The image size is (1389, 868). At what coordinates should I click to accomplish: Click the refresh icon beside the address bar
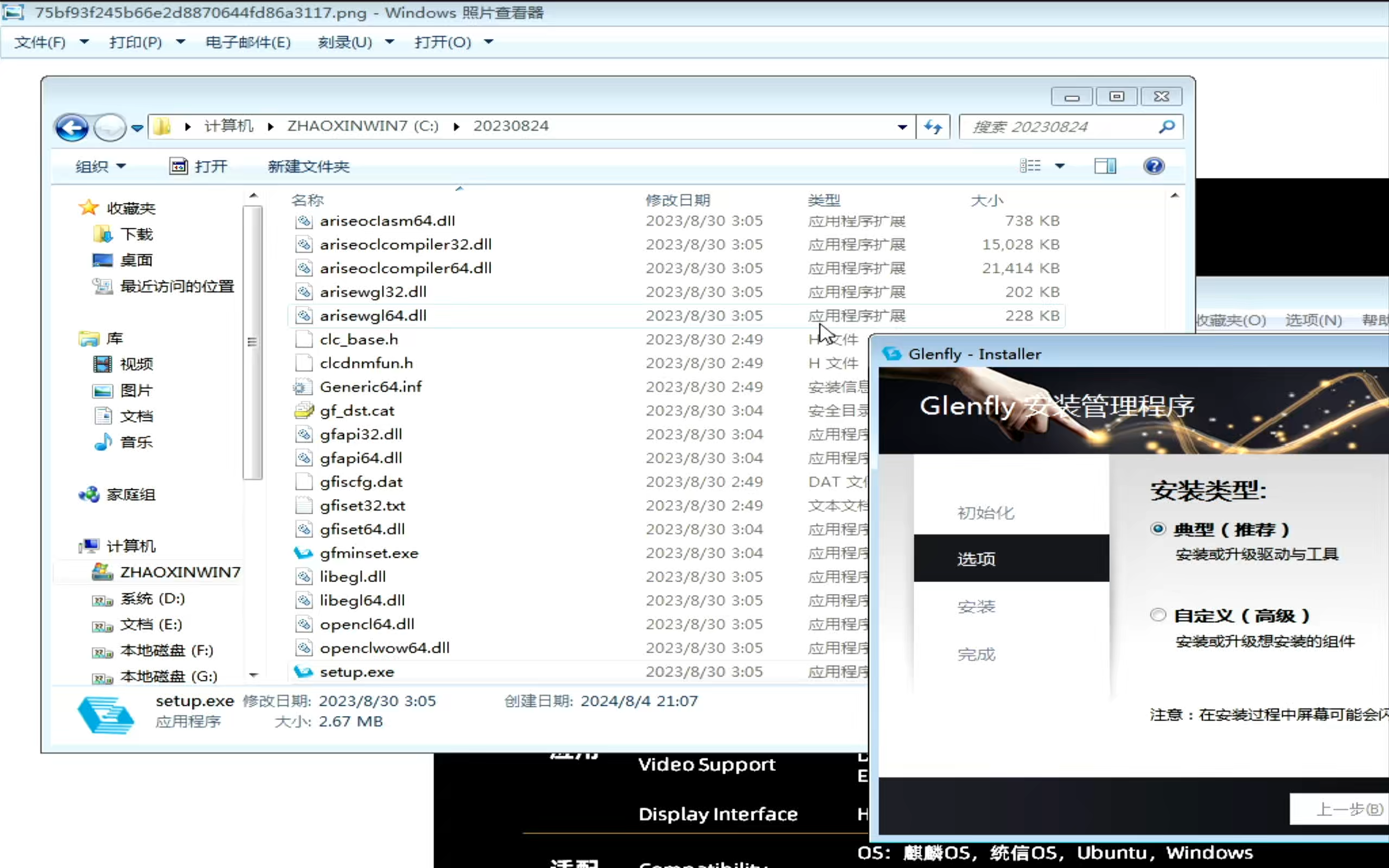point(933,126)
